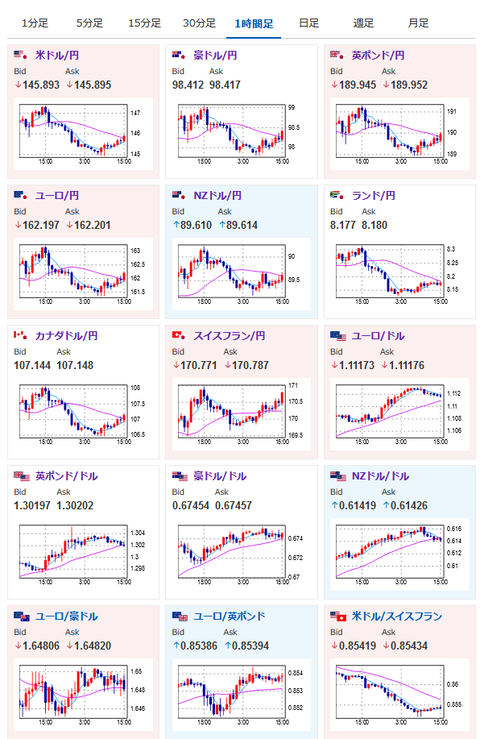The width and height of the screenshot is (480, 739).
Task: Switch to the 日足 daily tab
Action: tap(309, 23)
